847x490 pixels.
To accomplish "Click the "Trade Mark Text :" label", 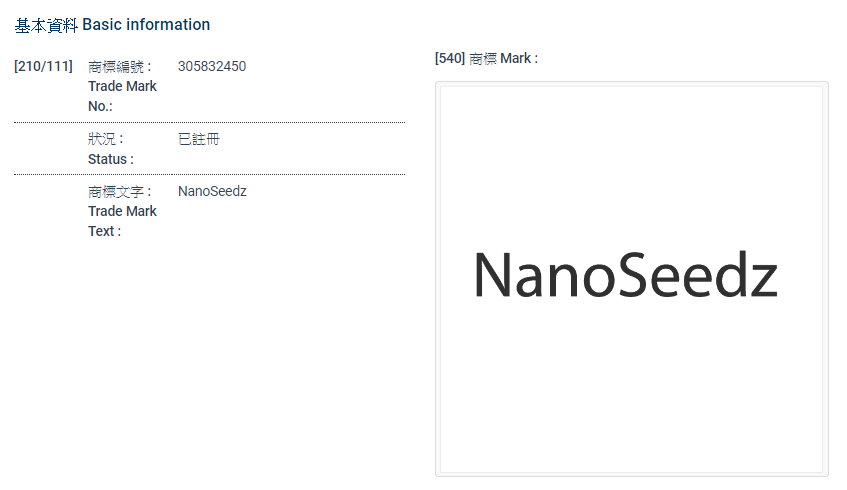I will [x=121, y=221].
